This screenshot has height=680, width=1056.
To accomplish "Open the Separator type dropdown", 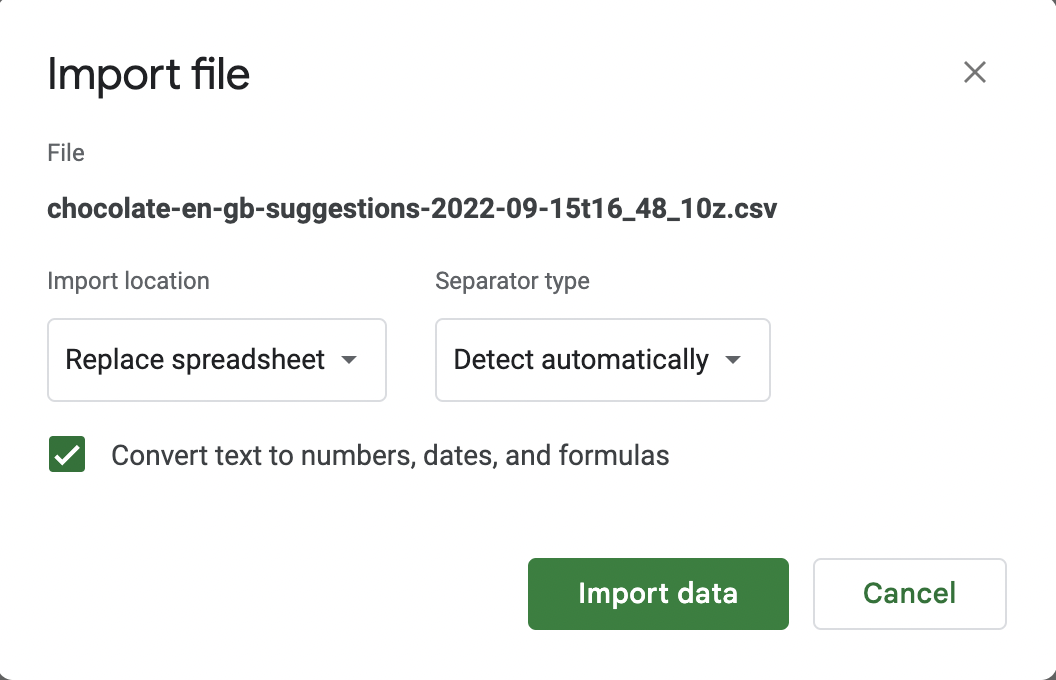I will (x=602, y=360).
